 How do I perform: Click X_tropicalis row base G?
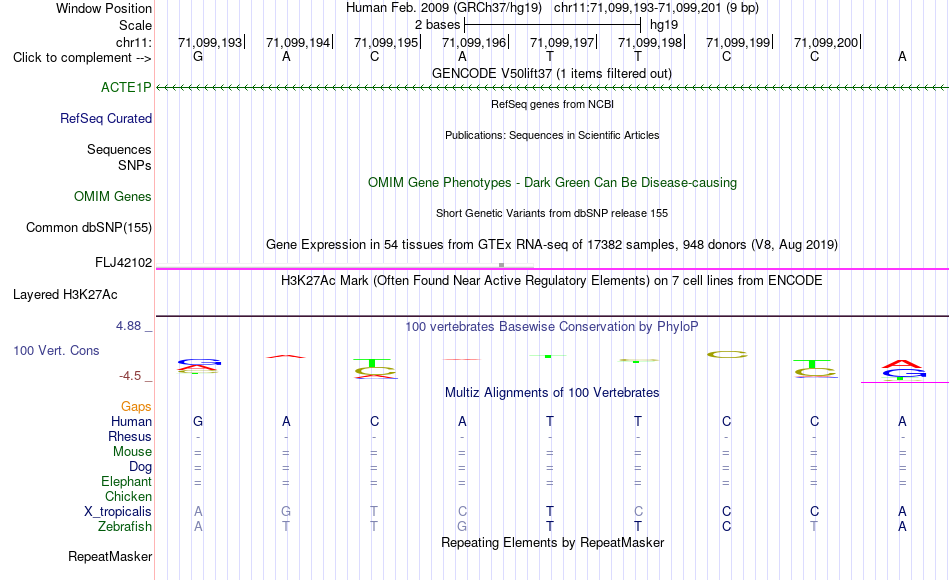pyautogui.click(x=286, y=512)
